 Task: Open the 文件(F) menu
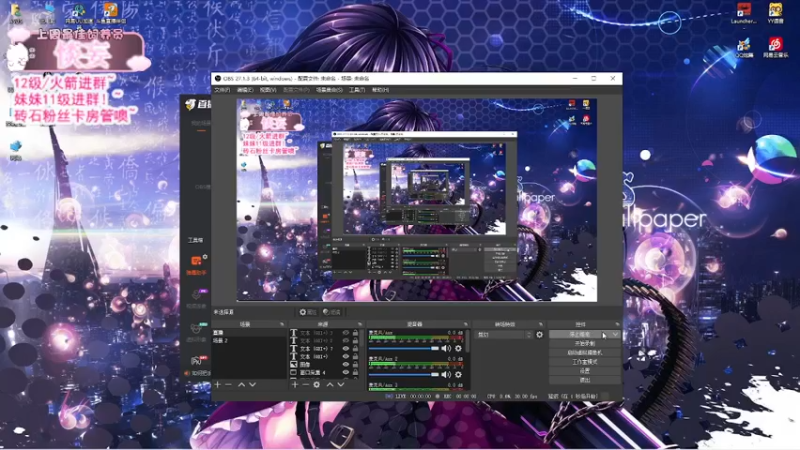pos(222,90)
